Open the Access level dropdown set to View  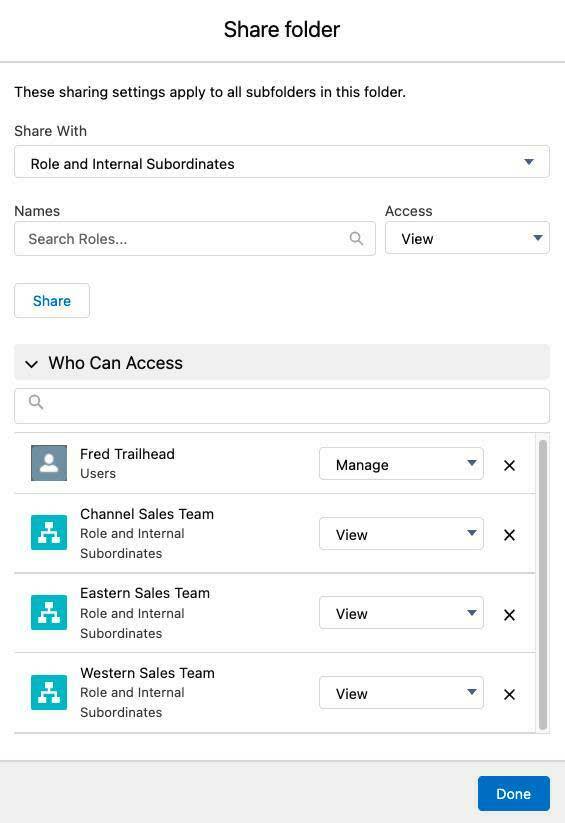point(467,238)
